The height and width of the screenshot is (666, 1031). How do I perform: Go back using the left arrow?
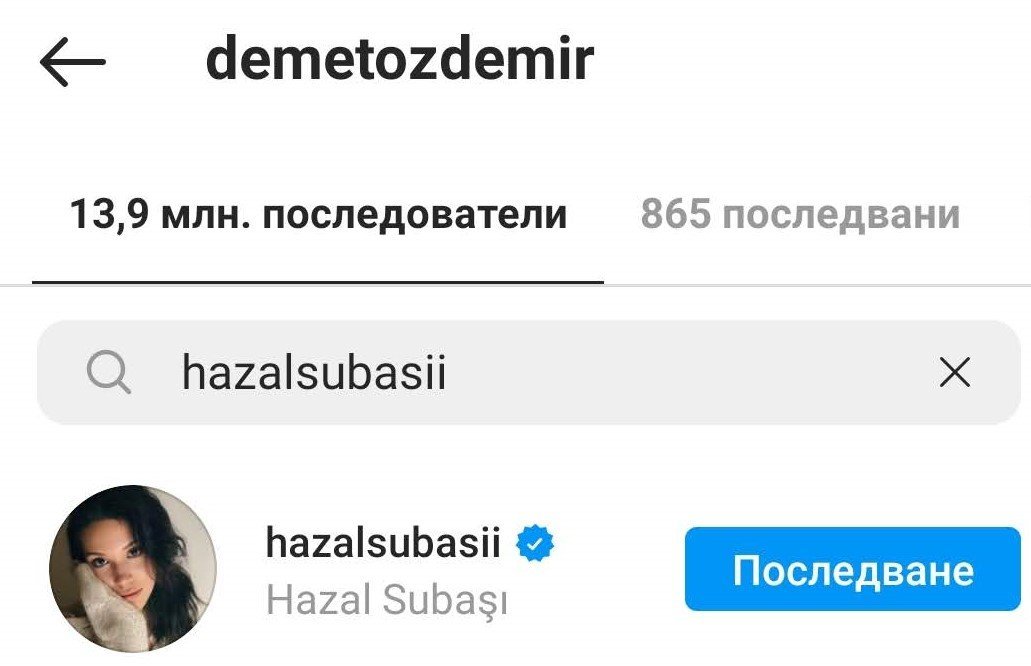72,61
